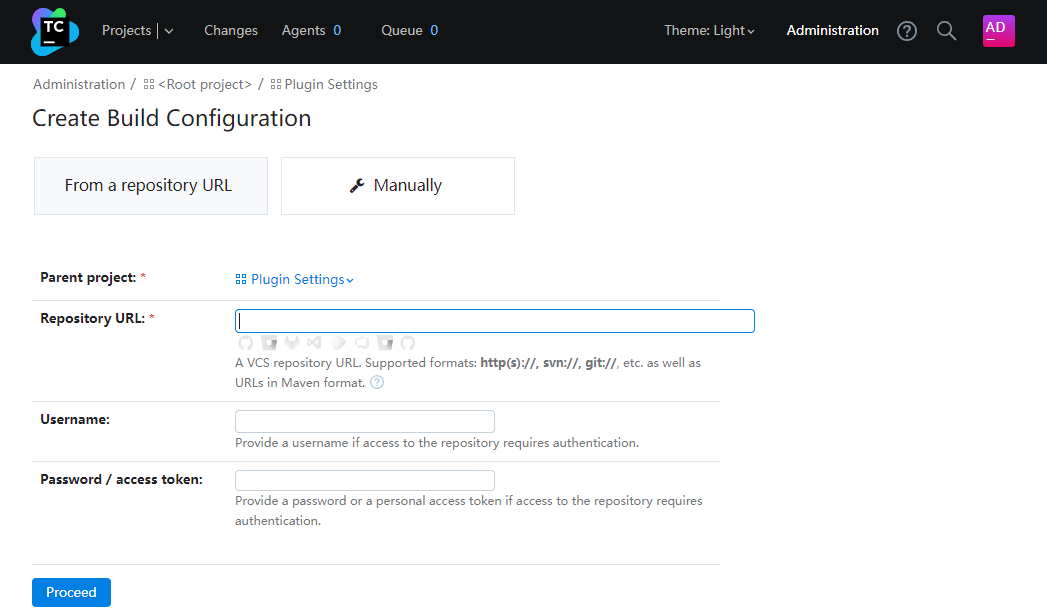Focus the Repository URL input field
The width and height of the screenshot is (1047, 614).
point(494,321)
